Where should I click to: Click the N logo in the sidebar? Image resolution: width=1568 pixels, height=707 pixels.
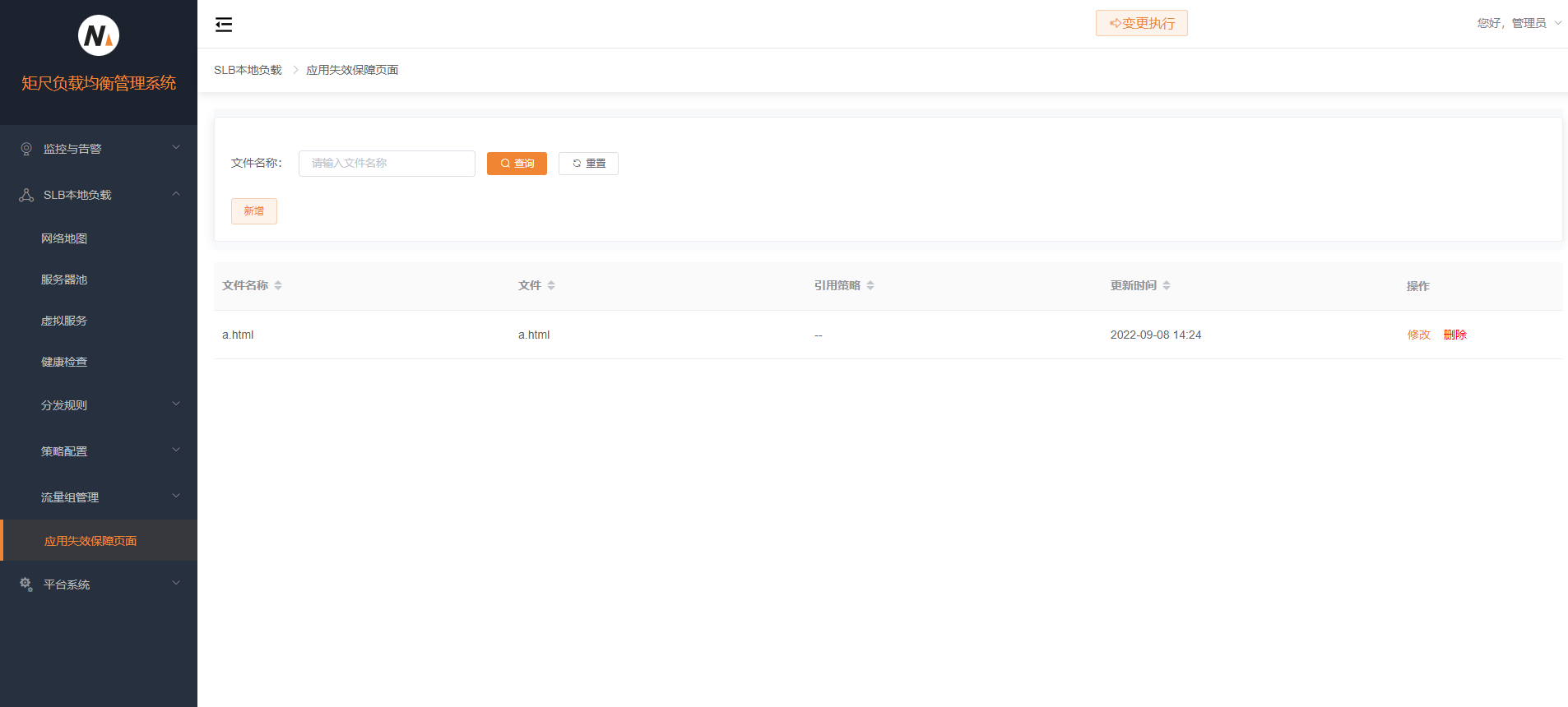(x=99, y=35)
